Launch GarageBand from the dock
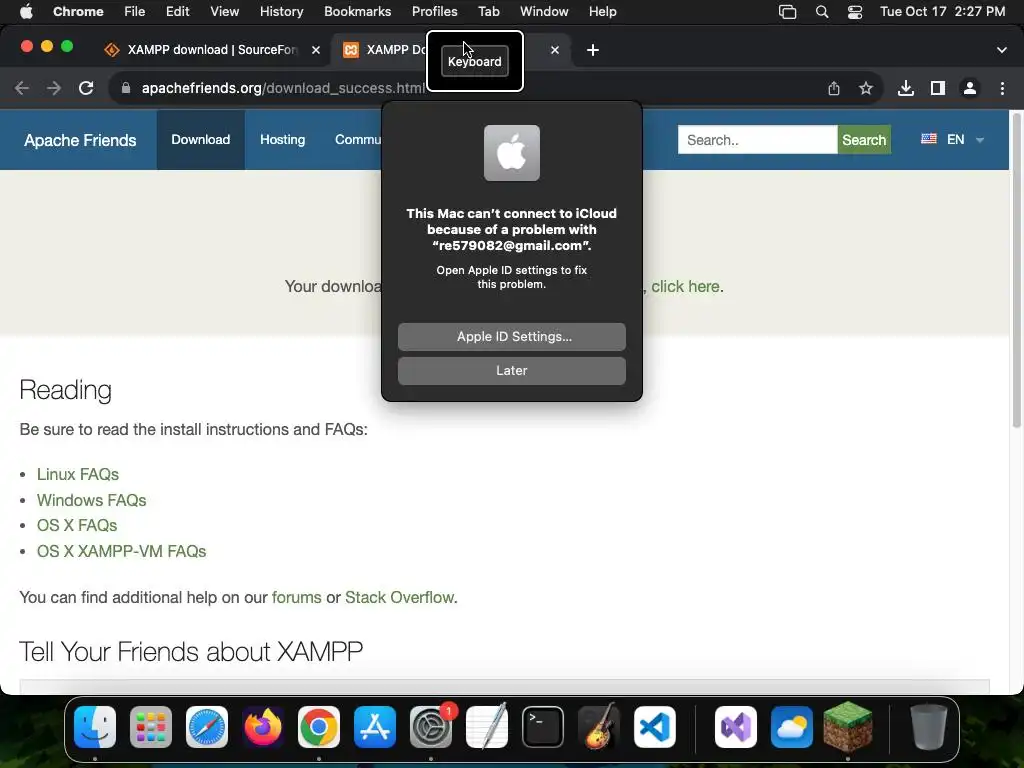This screenshot has height=768, width=1024. [x=599, y=727]
